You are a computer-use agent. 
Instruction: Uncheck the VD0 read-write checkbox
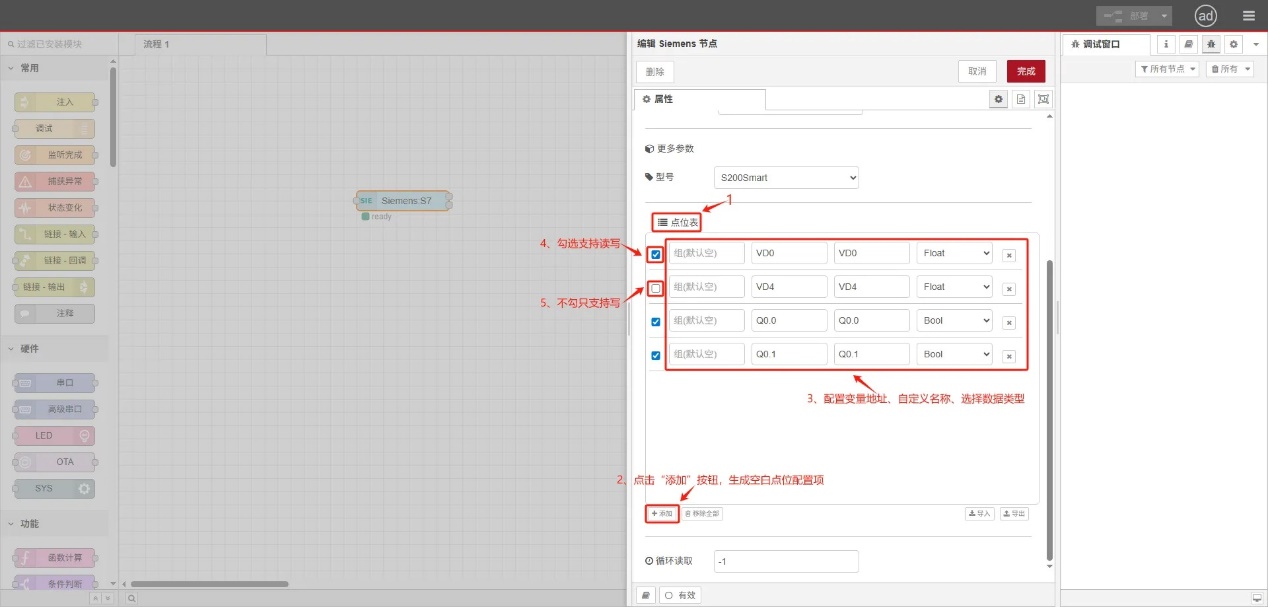pyautogui.click(x=656, y=254)
